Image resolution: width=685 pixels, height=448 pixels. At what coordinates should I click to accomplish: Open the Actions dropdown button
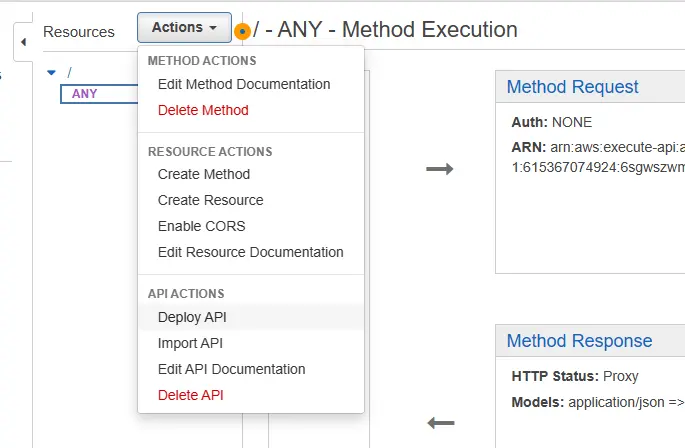pyautogui.click(x=184, y=28)
